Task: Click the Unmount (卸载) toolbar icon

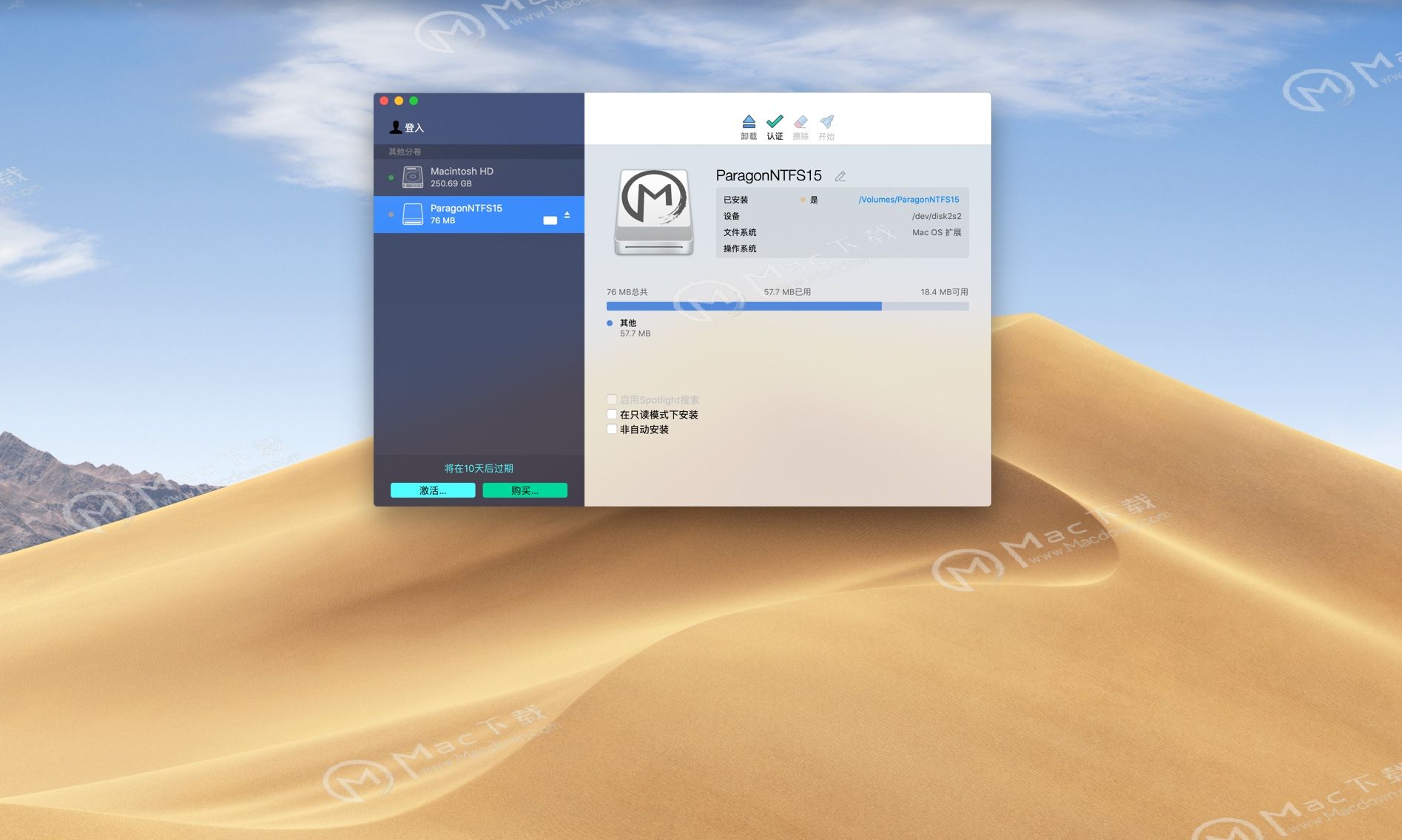Action: point(749,121)
